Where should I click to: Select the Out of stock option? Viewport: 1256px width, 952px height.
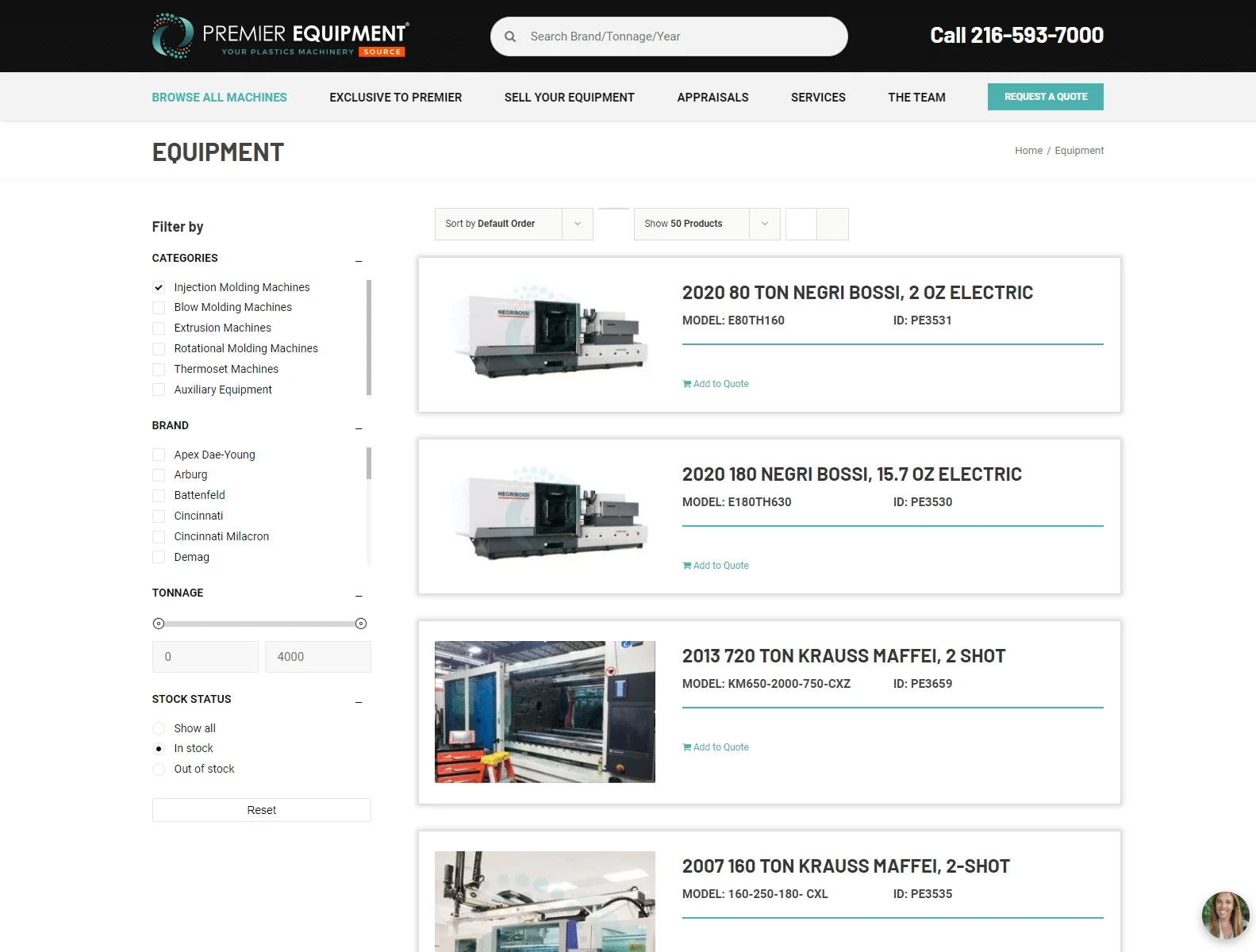[159, 770]
